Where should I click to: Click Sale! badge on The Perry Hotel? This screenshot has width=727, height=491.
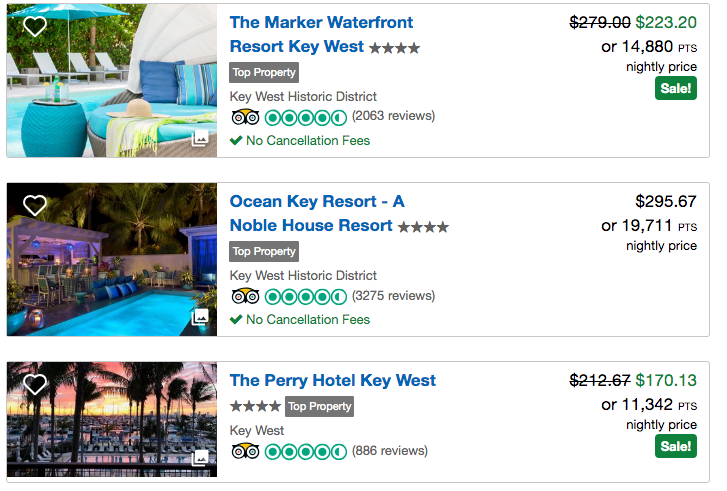[x=676, y=446]
